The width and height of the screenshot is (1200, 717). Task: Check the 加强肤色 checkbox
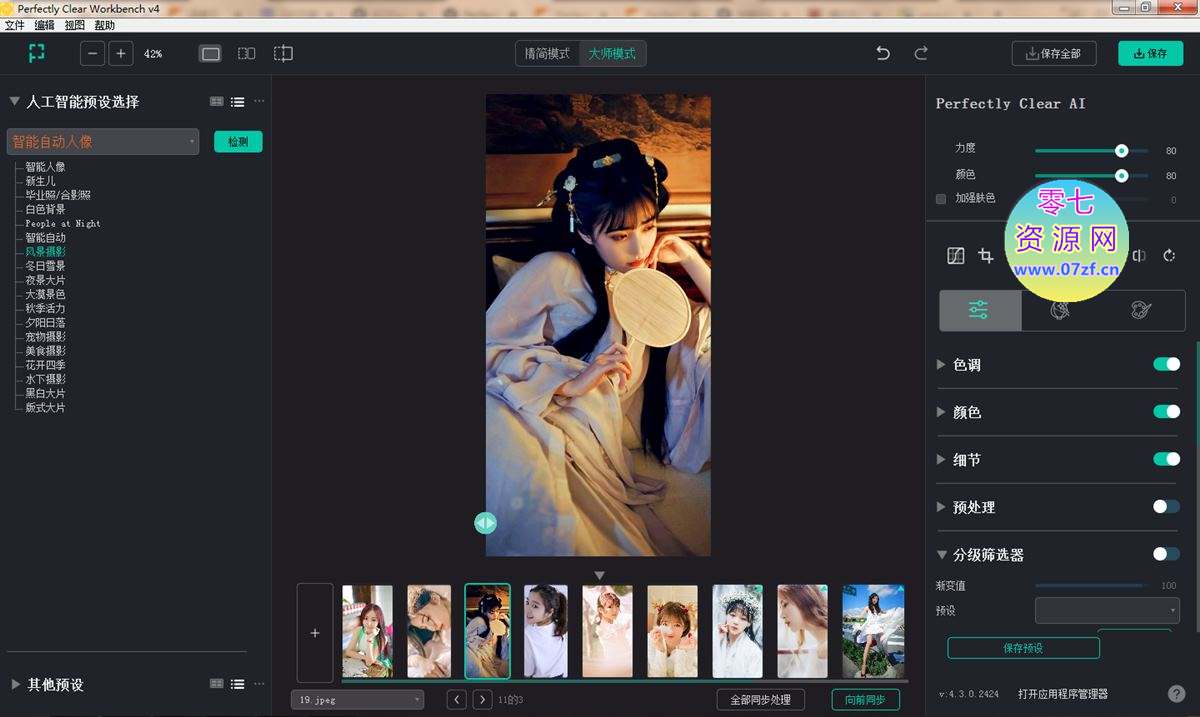pos(941,199)
